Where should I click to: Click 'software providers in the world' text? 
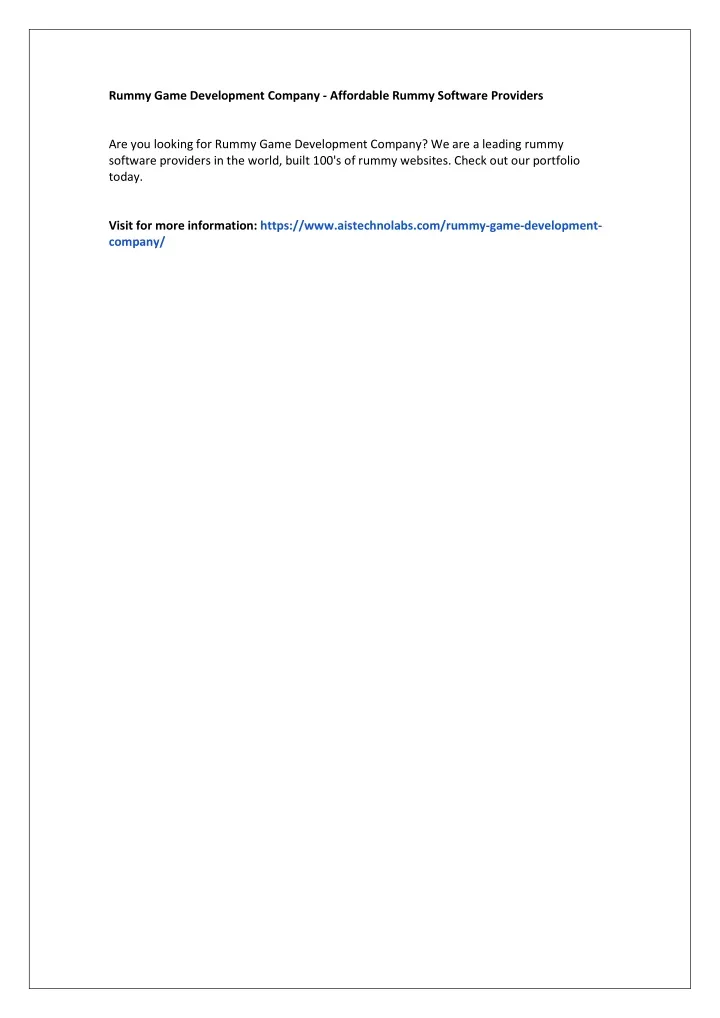(x=194, y=161)
